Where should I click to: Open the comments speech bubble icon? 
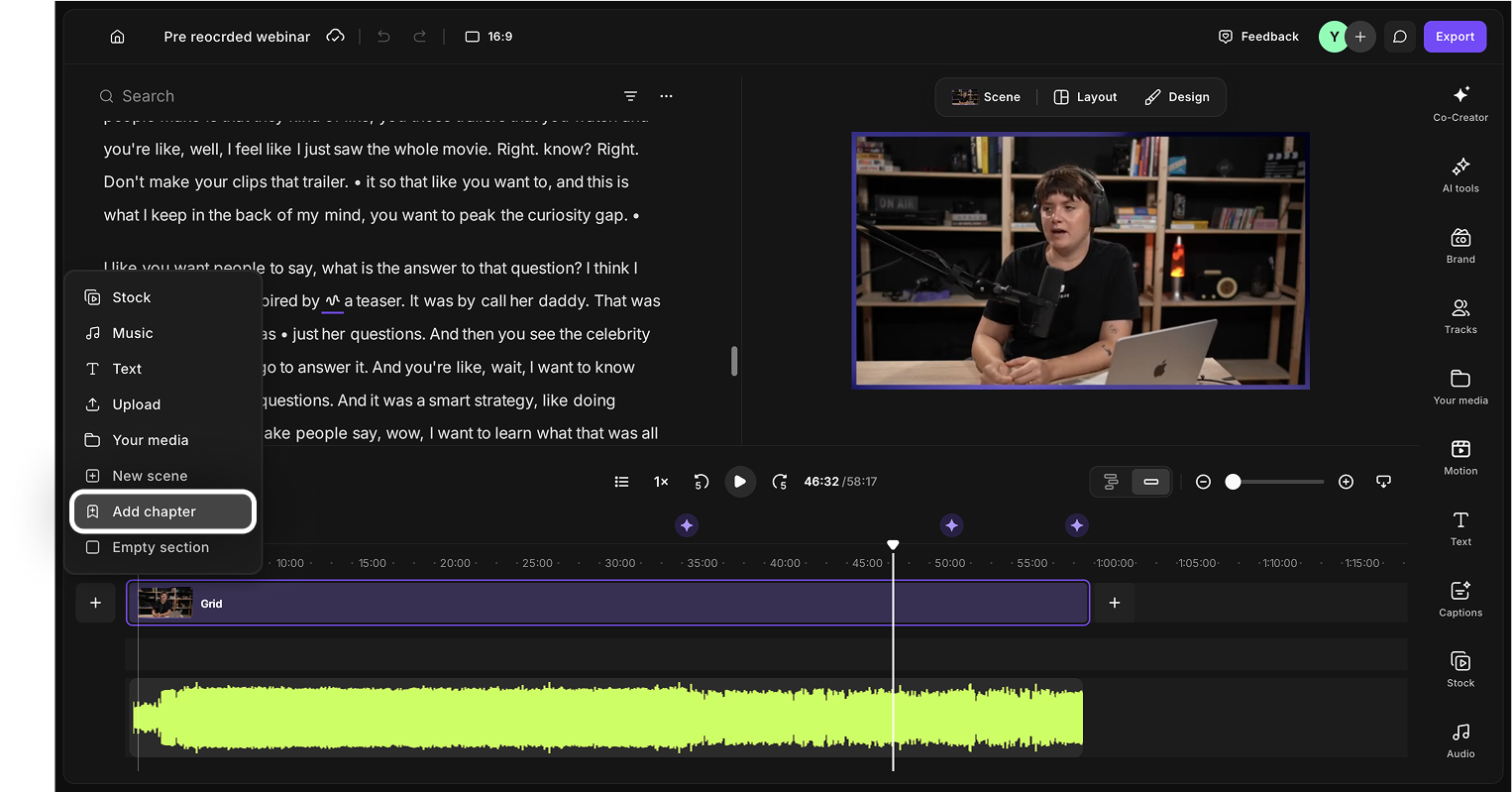pos(1399,37)
